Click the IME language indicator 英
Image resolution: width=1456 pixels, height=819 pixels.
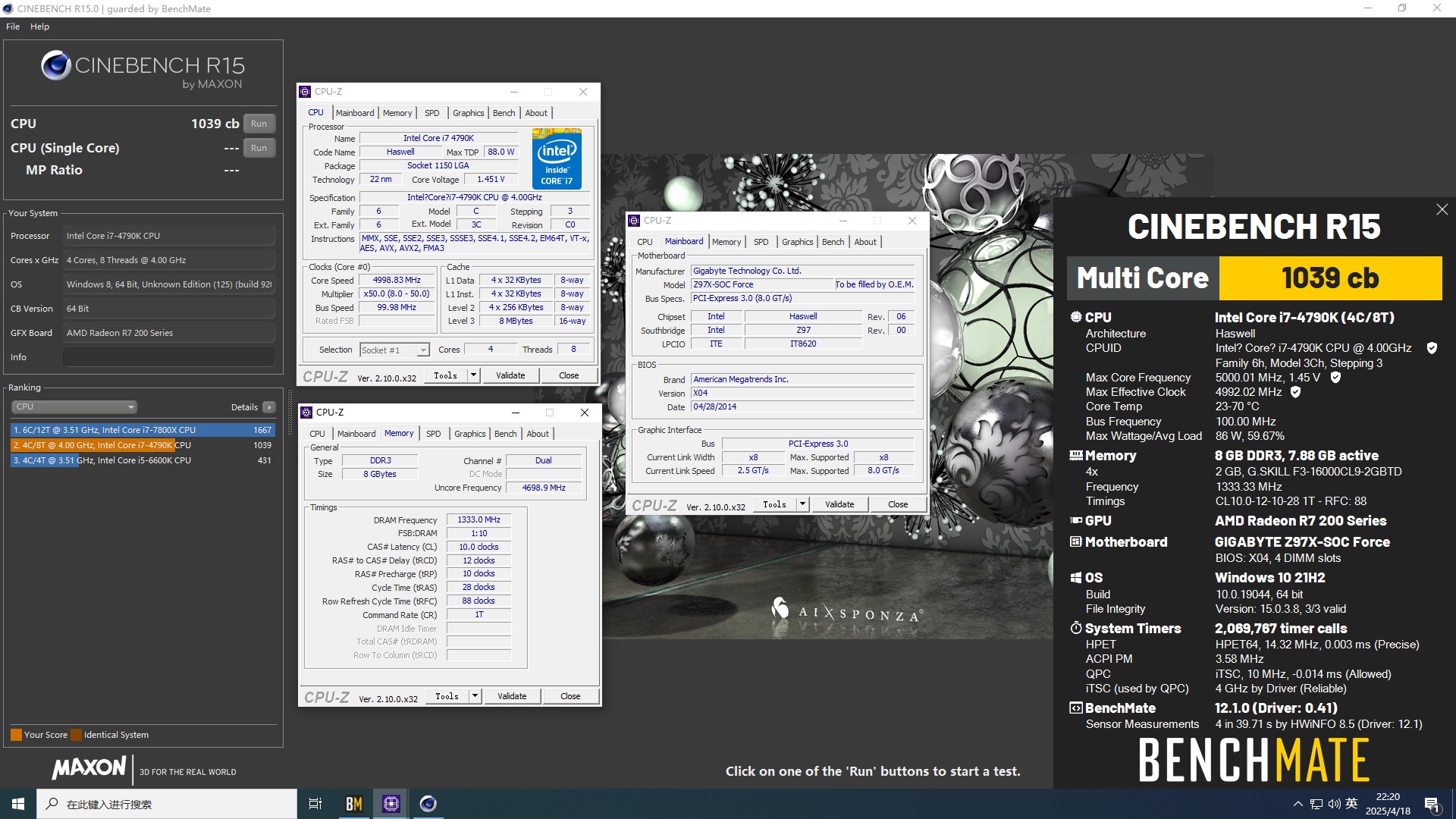pyautogui.click(x=1351, y=804)
